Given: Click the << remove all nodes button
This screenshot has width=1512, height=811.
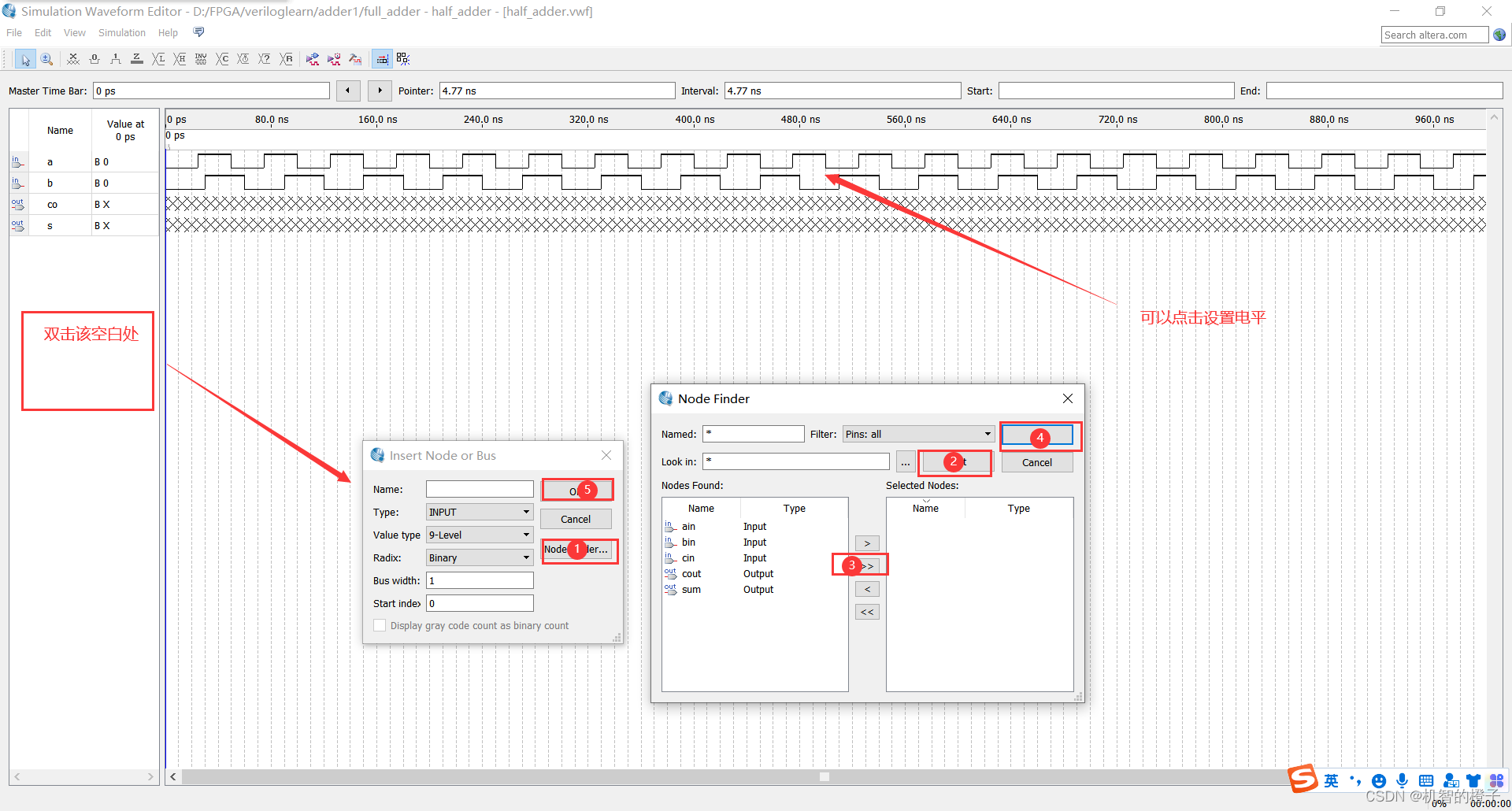Looking at the screenshot, I should pos(867,612).
